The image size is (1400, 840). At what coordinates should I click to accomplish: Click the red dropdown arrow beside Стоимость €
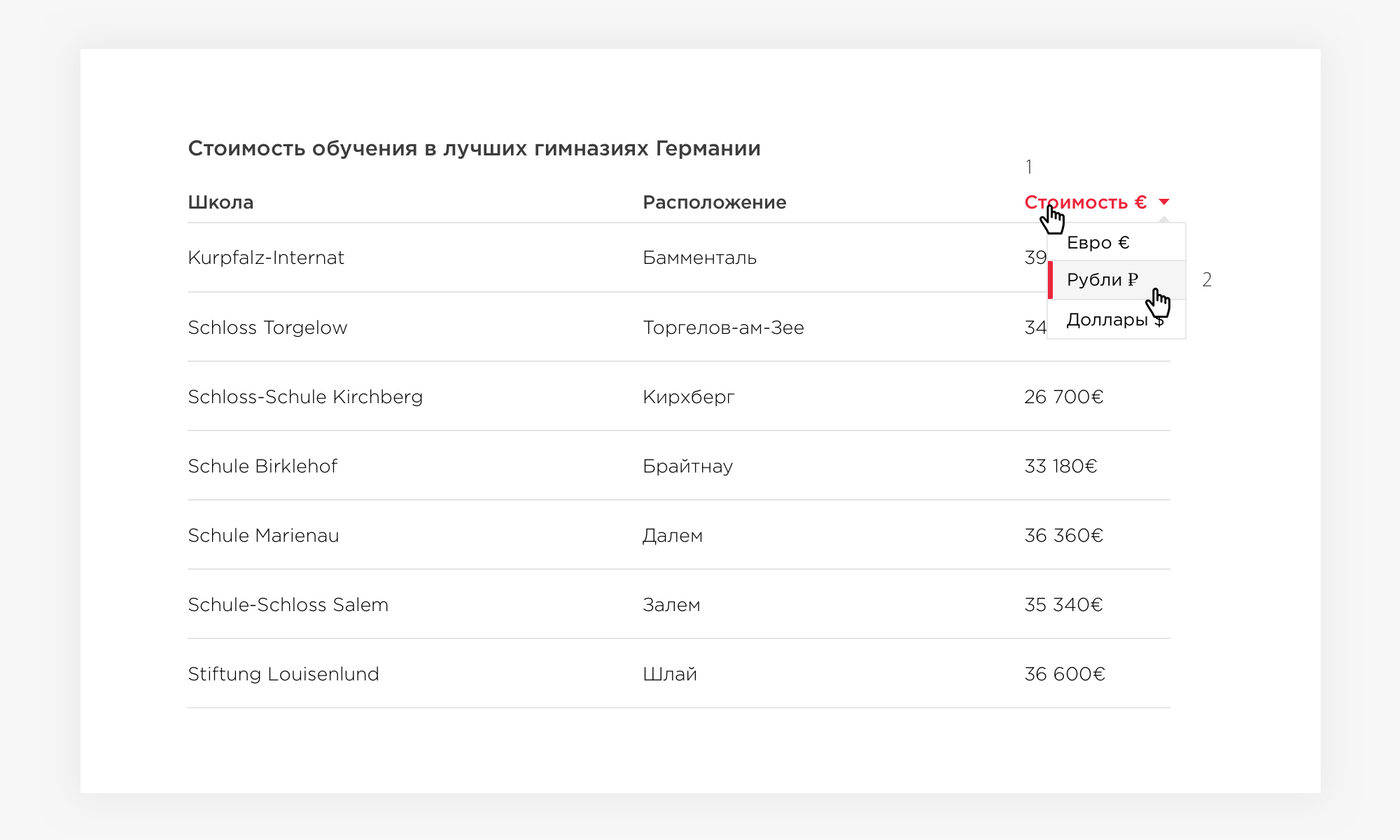(1164, 202)
